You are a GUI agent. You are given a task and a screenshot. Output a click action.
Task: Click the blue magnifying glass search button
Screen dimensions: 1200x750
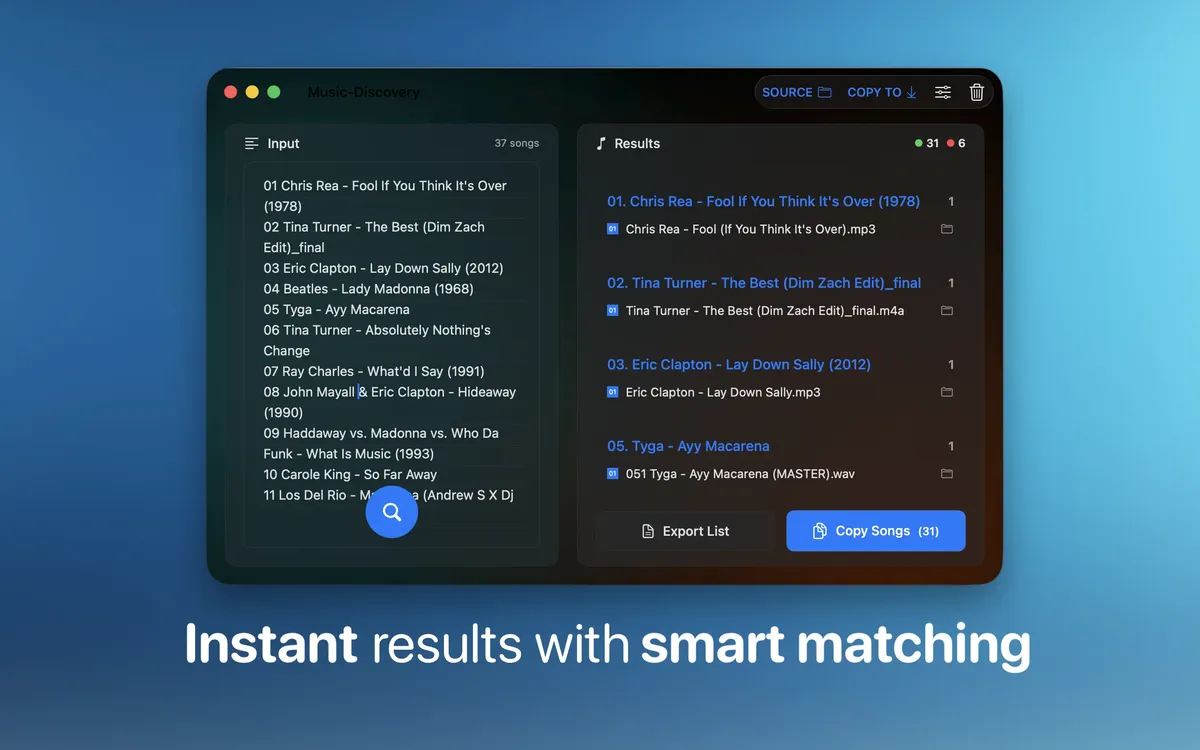[x=391, y=512]
